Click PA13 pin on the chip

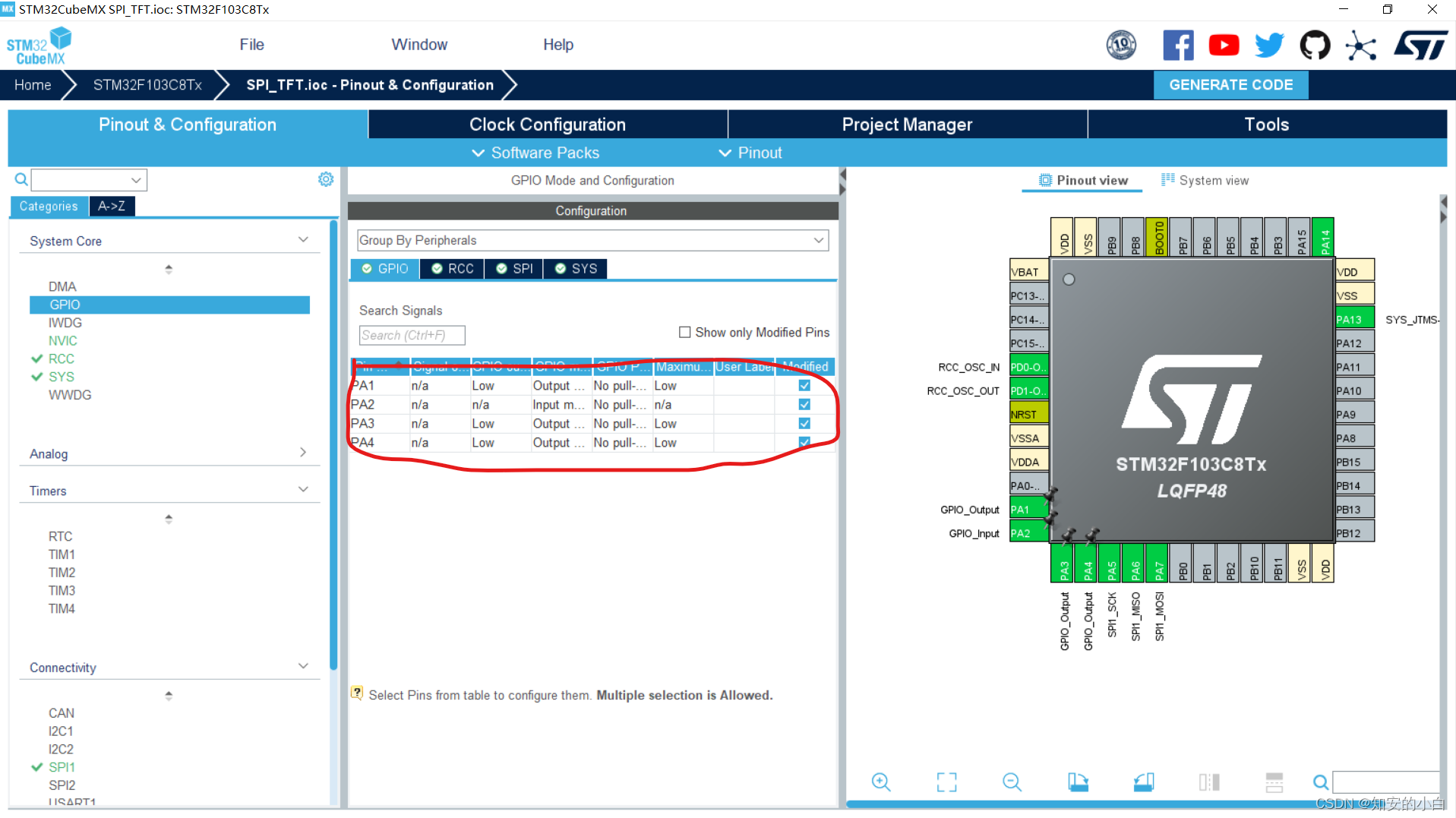(1354, 320)
